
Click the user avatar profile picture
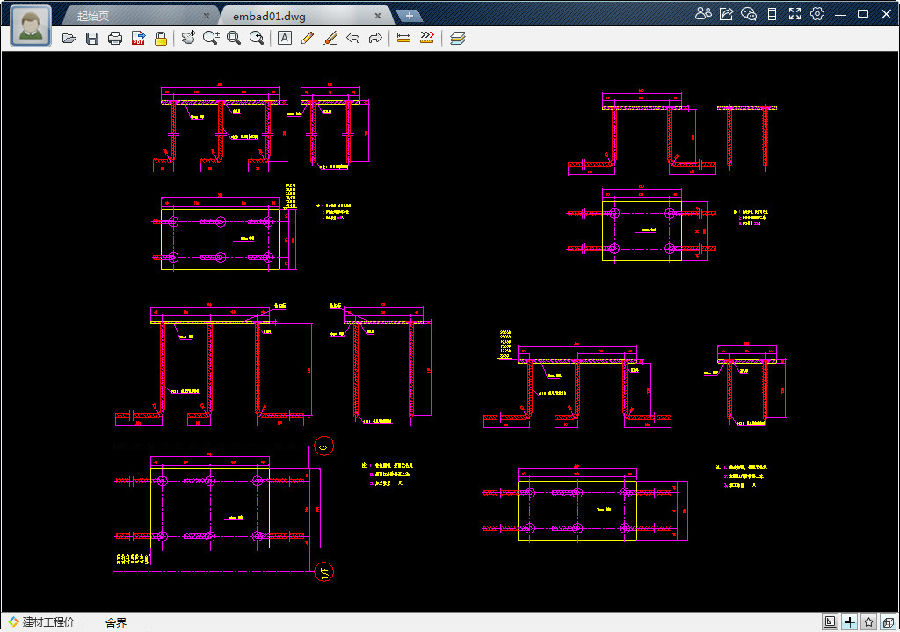tap(31, 26)
